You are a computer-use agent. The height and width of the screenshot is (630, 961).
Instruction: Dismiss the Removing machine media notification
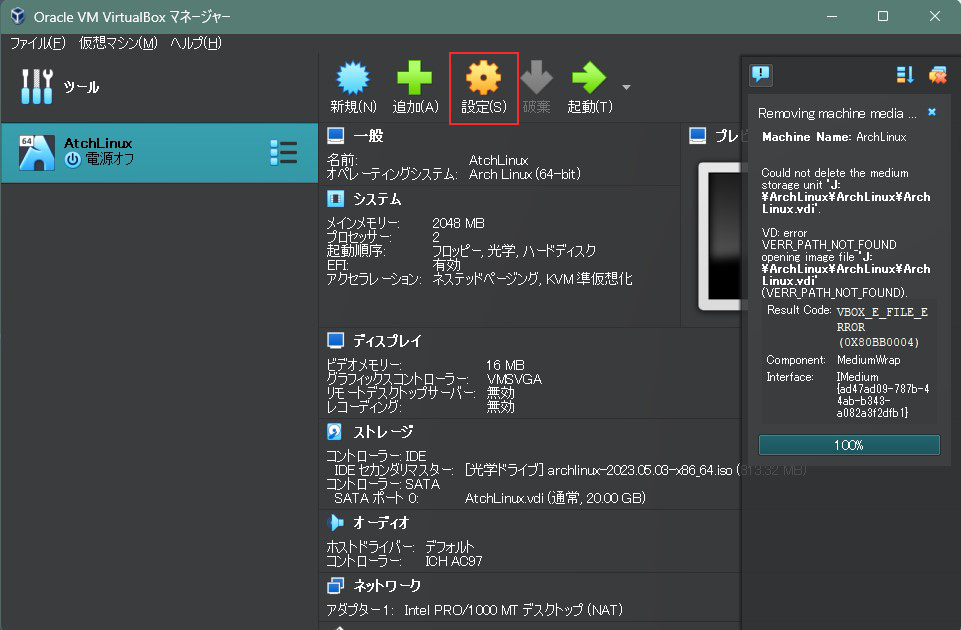(932, 113)
